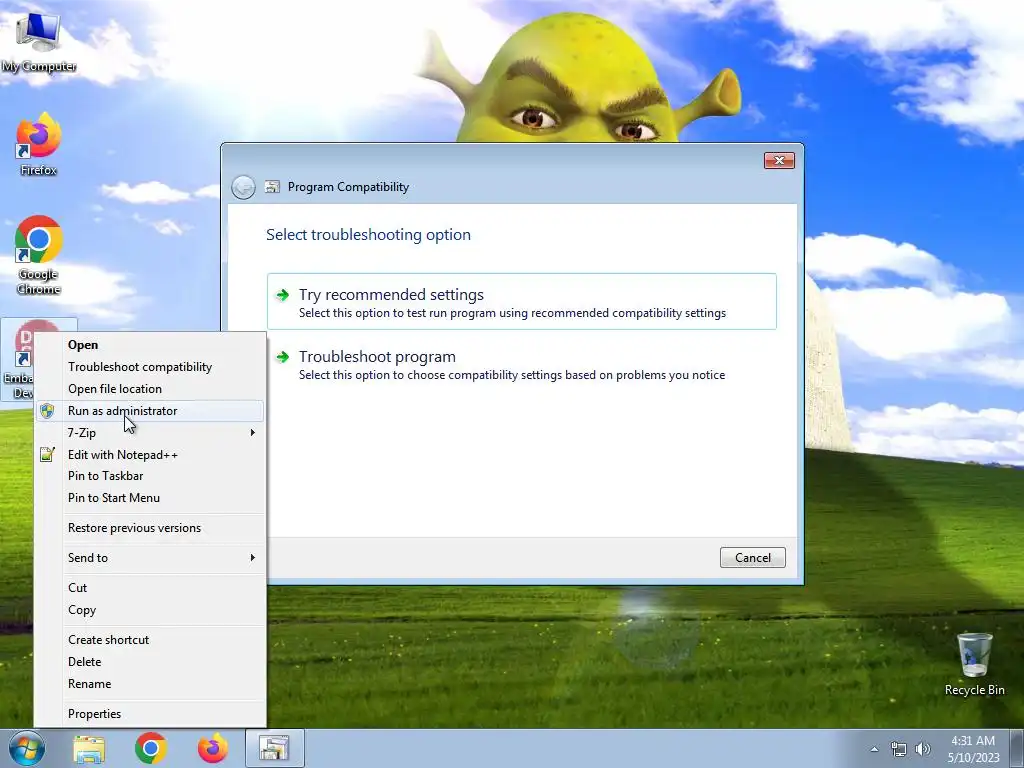Choose Open in the context menu
This screenshot has width=1024, height=768.
click(x=150, y=345)
